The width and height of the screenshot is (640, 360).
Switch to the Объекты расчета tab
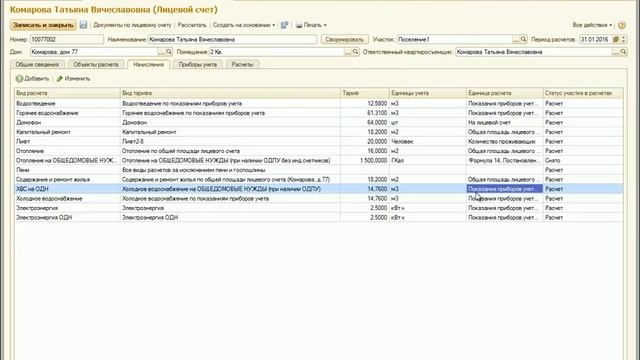pos(96,64)
